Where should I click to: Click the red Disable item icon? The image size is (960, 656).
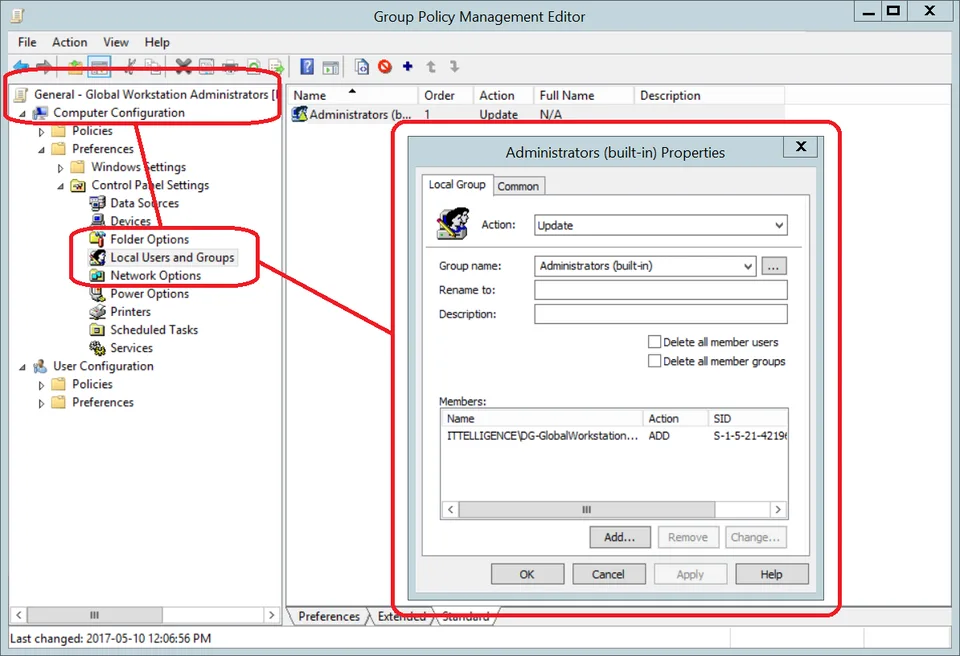coord(384,66)
